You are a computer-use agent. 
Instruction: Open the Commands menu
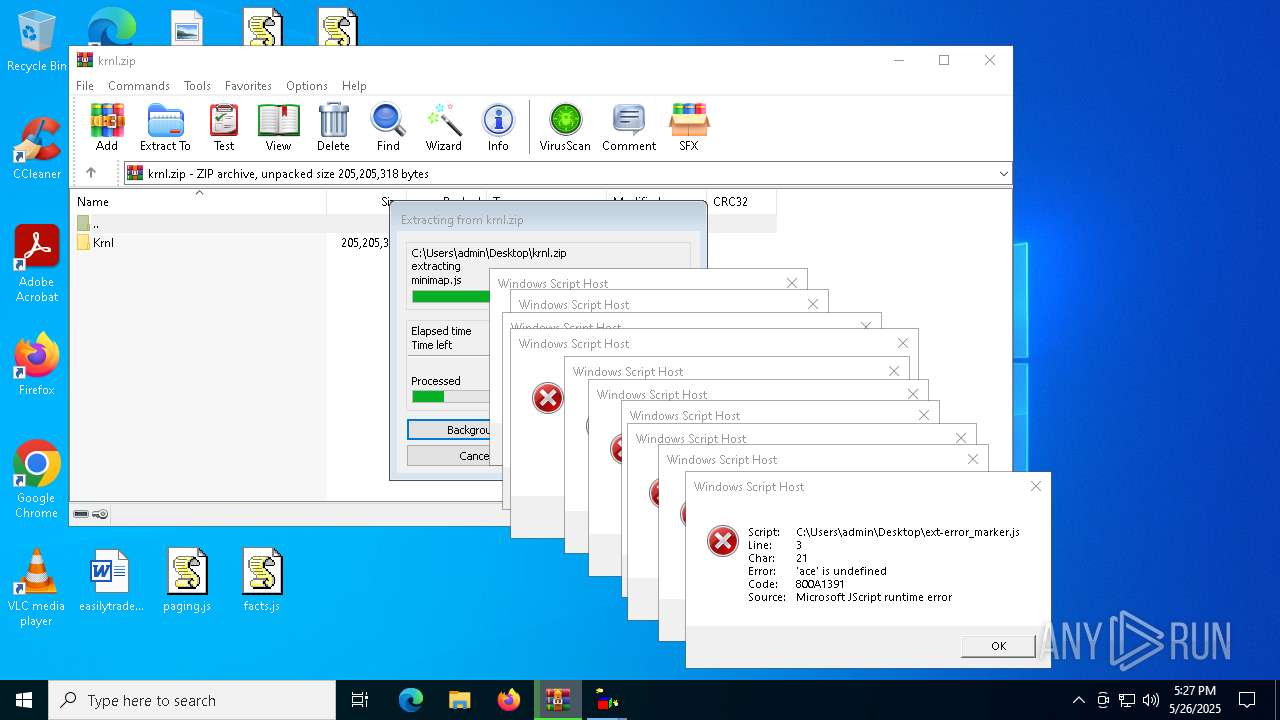click(139, 86)
